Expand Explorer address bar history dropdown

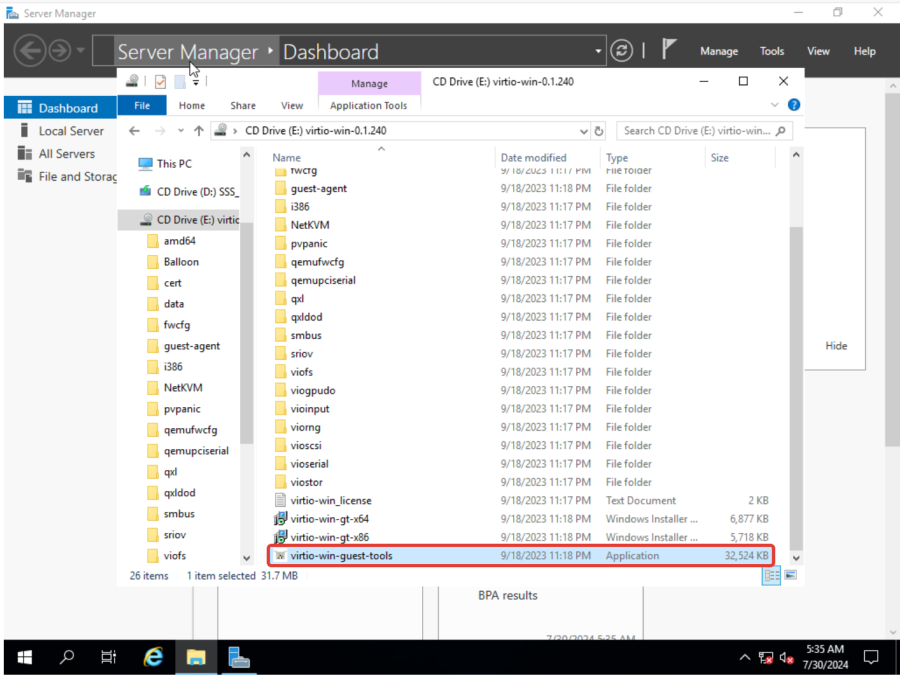coord(584,131)
